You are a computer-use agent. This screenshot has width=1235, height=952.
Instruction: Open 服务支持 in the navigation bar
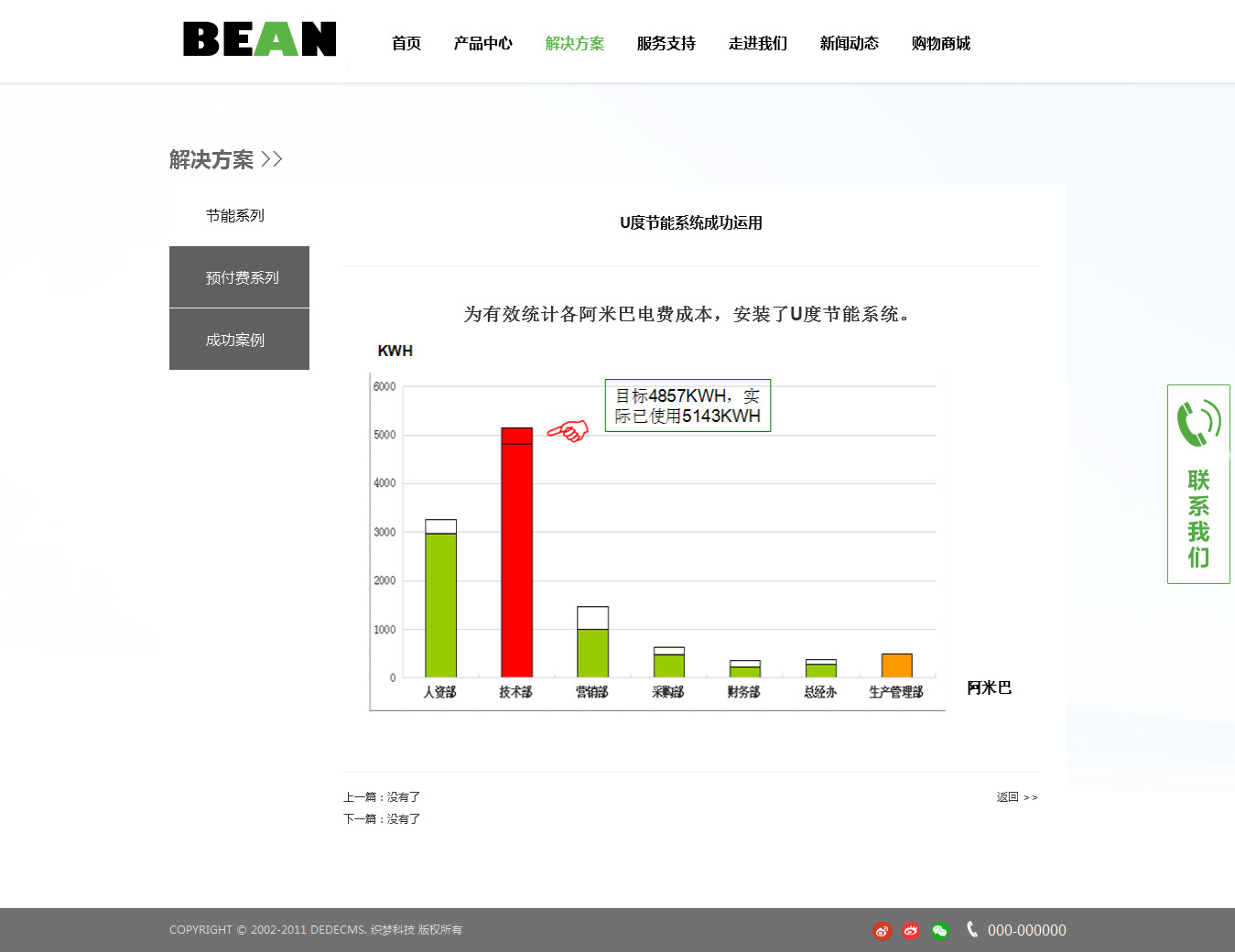click(x=666, y=43)
